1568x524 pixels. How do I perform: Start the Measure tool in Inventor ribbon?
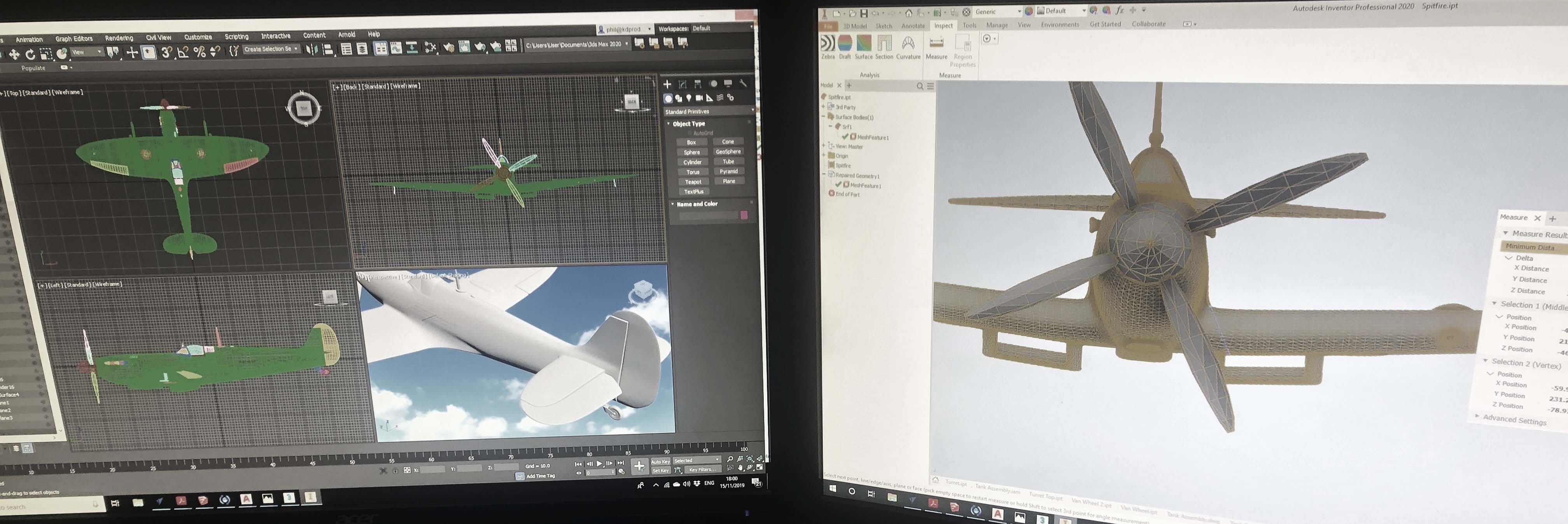937,47
